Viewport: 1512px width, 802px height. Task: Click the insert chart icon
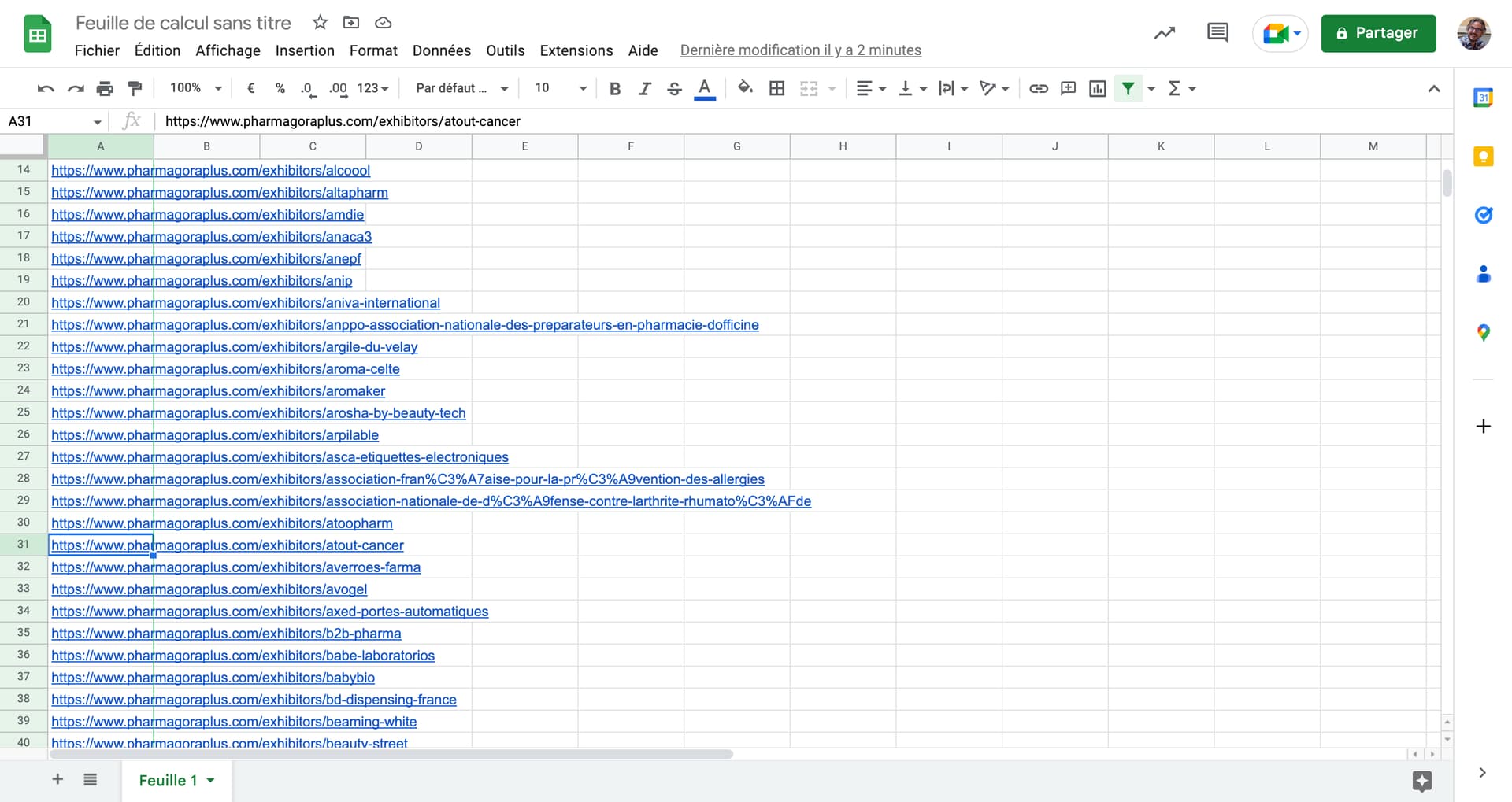tap(1098, 89)
